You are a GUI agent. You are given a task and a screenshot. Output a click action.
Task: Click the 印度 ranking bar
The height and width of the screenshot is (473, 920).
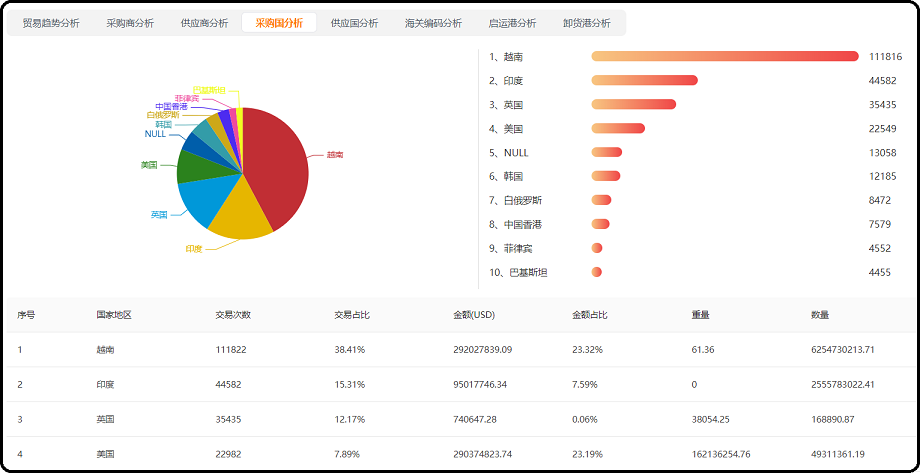pos(645,80)
